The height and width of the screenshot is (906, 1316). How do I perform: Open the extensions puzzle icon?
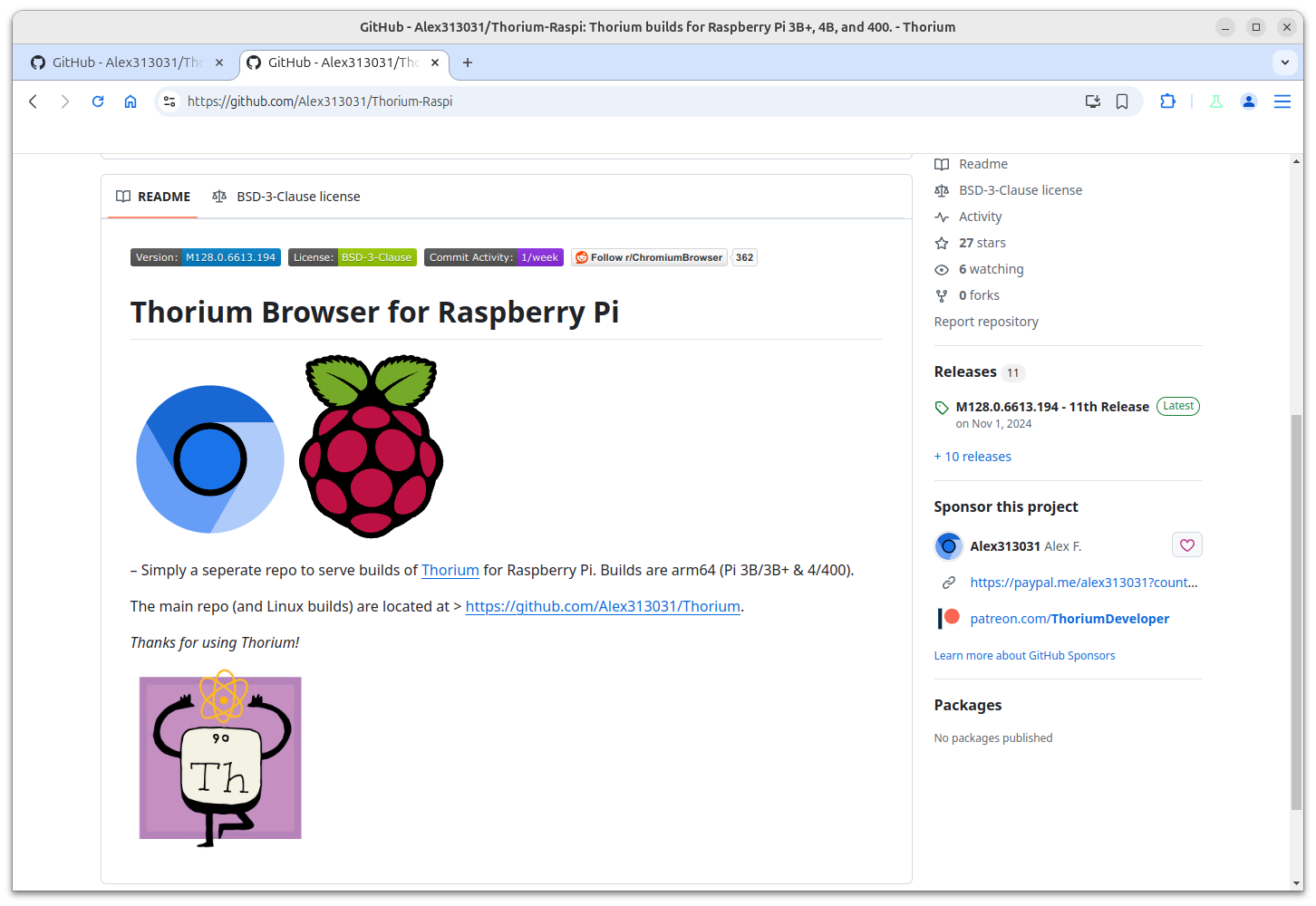(x=1167, y=101)
